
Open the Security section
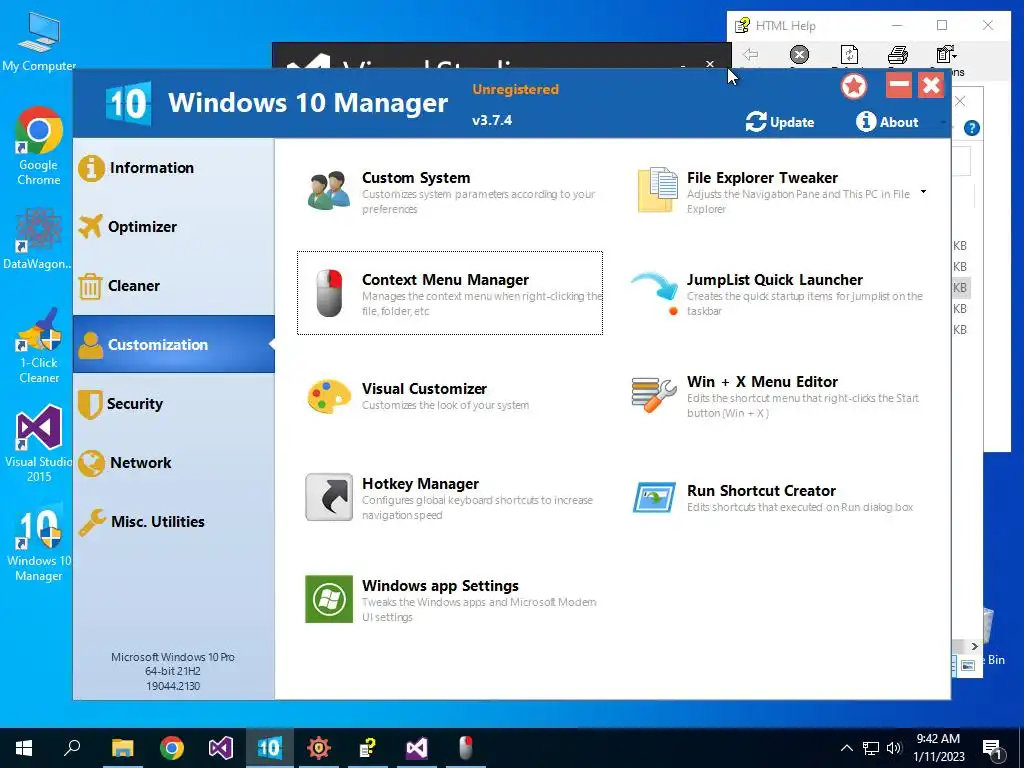174,404
